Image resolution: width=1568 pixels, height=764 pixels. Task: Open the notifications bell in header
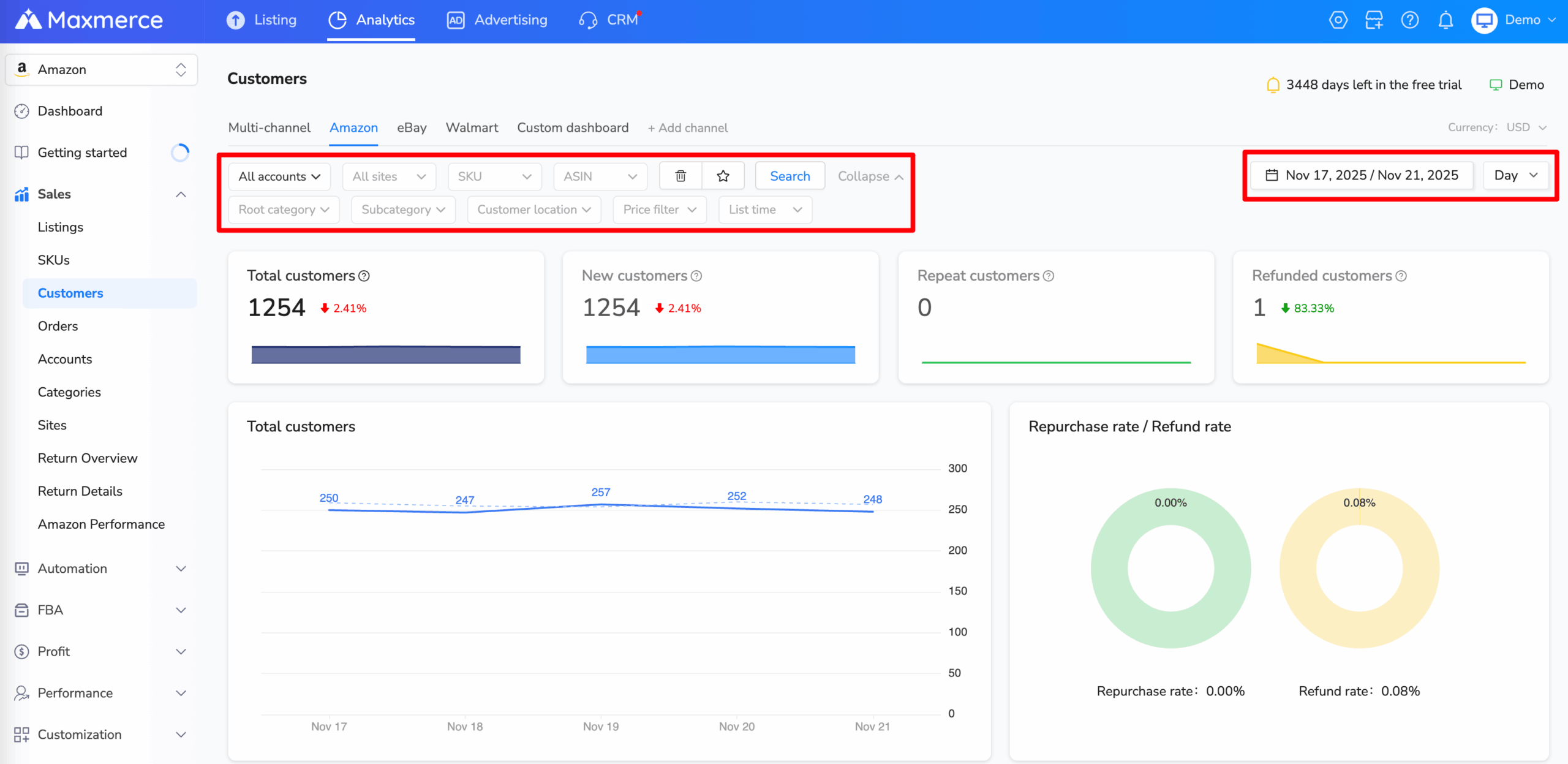point(1445,20)
